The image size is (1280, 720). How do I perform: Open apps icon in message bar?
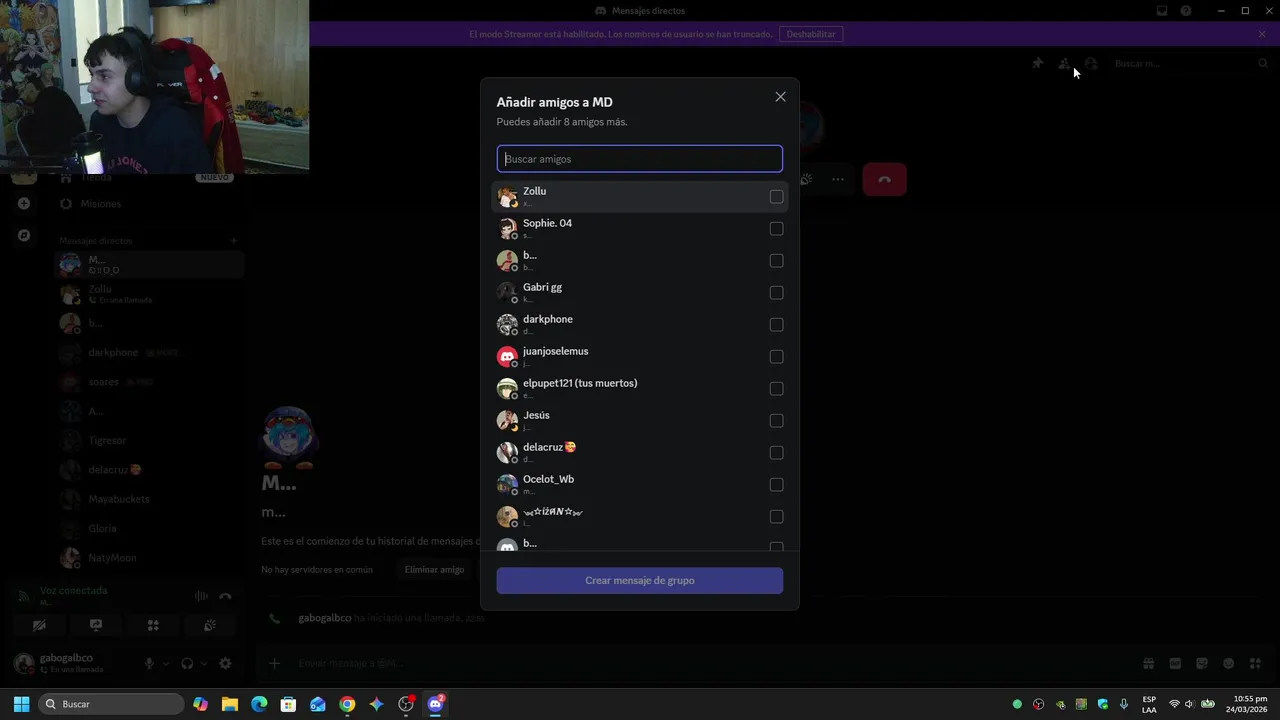1256,663
